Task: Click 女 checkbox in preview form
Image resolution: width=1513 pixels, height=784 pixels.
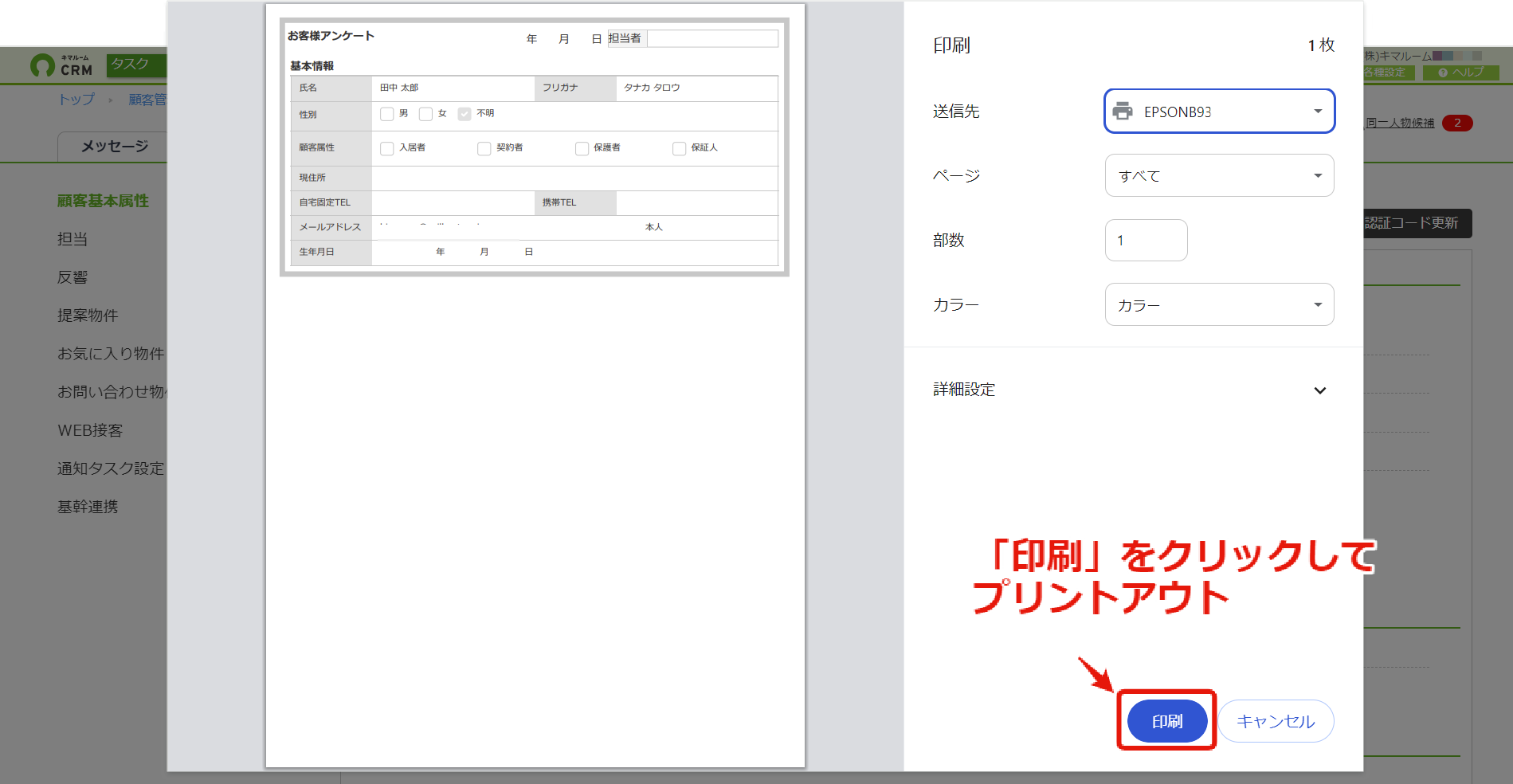Action: 426,114
